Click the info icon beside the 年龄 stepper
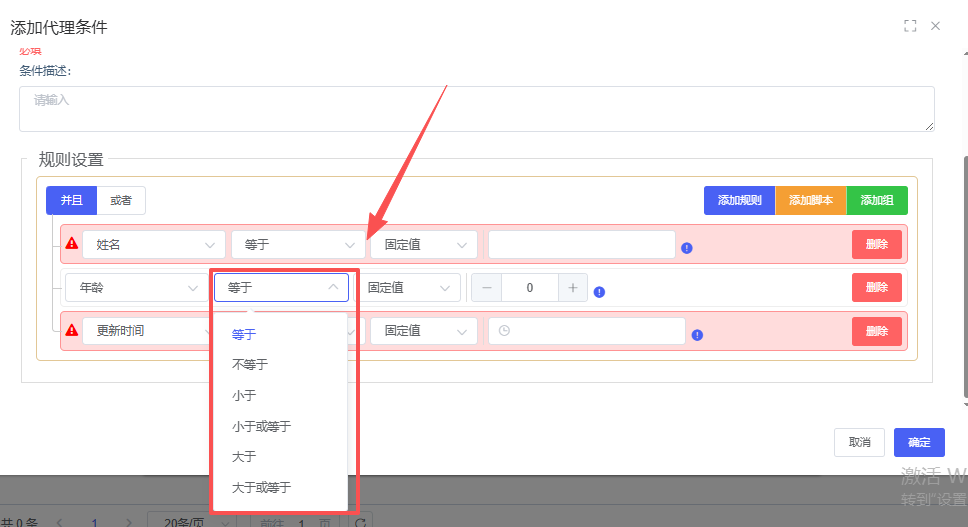Image resolution: width=968 pixels, height=527 pixels. (599, 292)
